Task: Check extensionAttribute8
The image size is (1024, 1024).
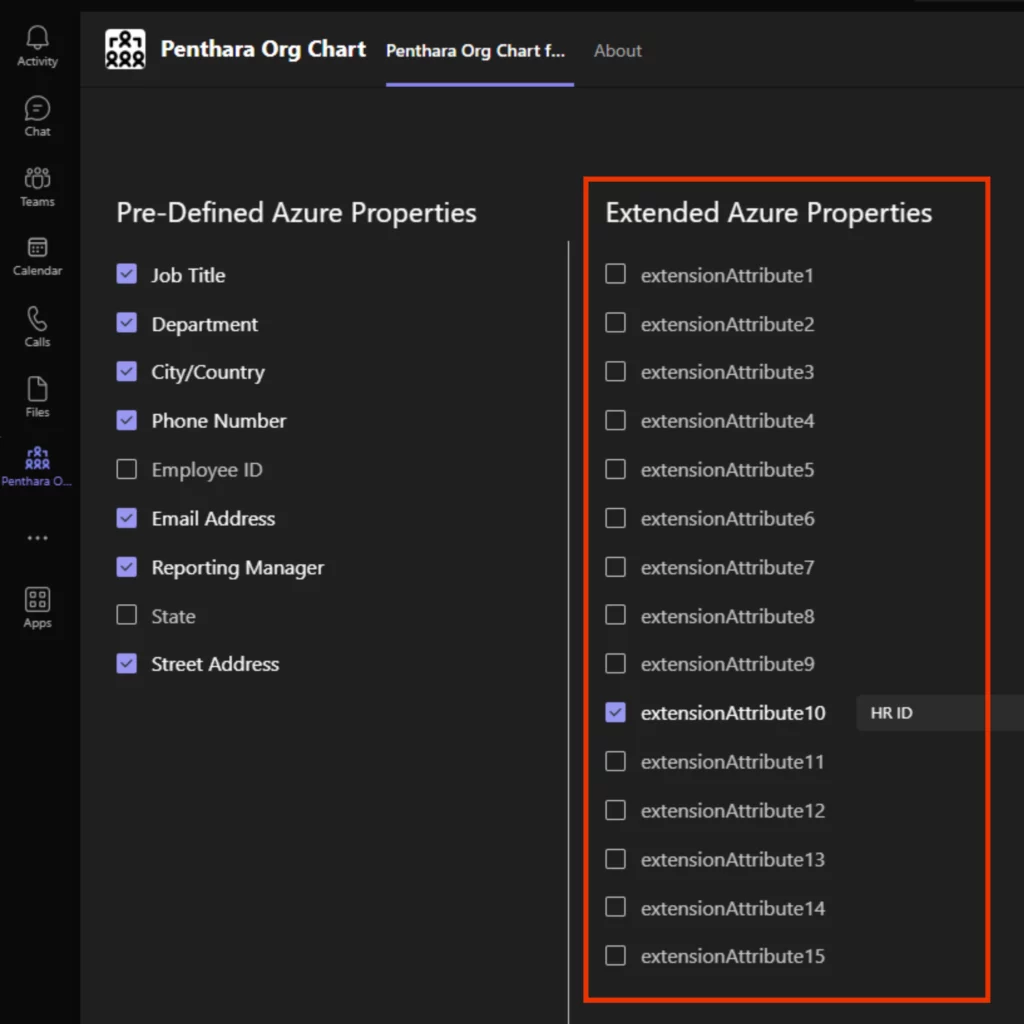Action: tap(615, 615)
